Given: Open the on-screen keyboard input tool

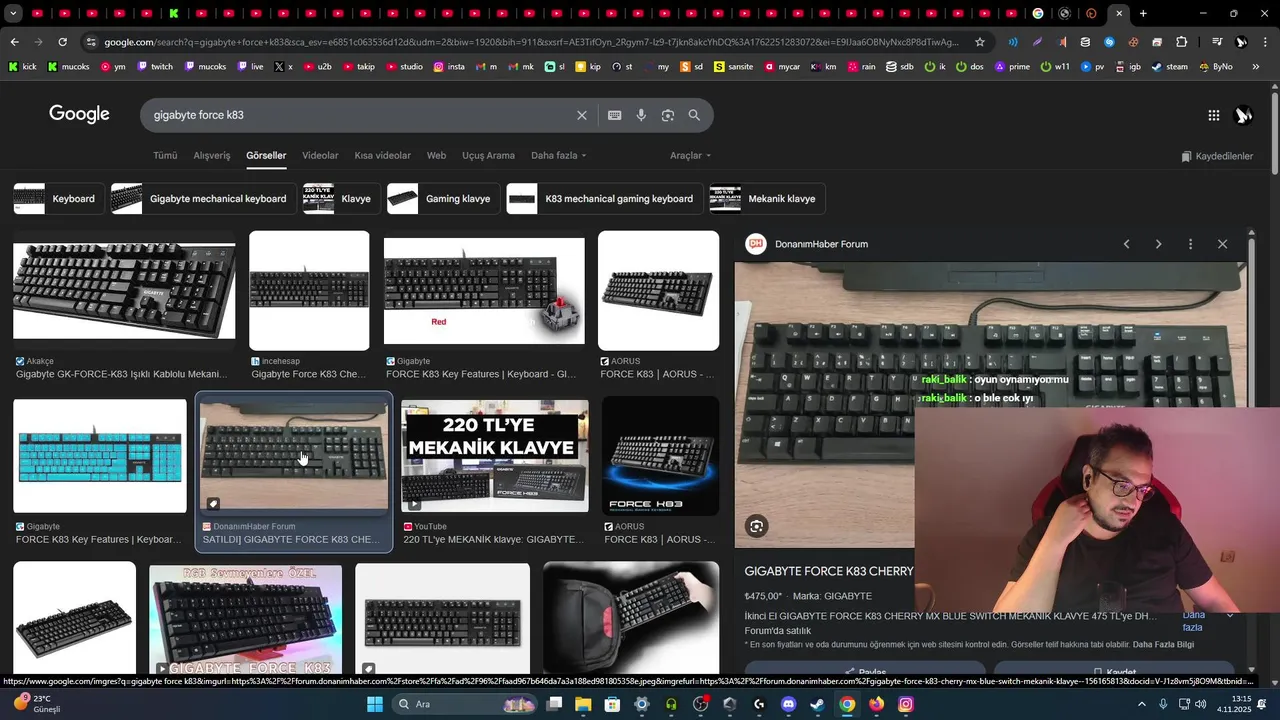Looking at the screenshot, I should coord(615,115).
